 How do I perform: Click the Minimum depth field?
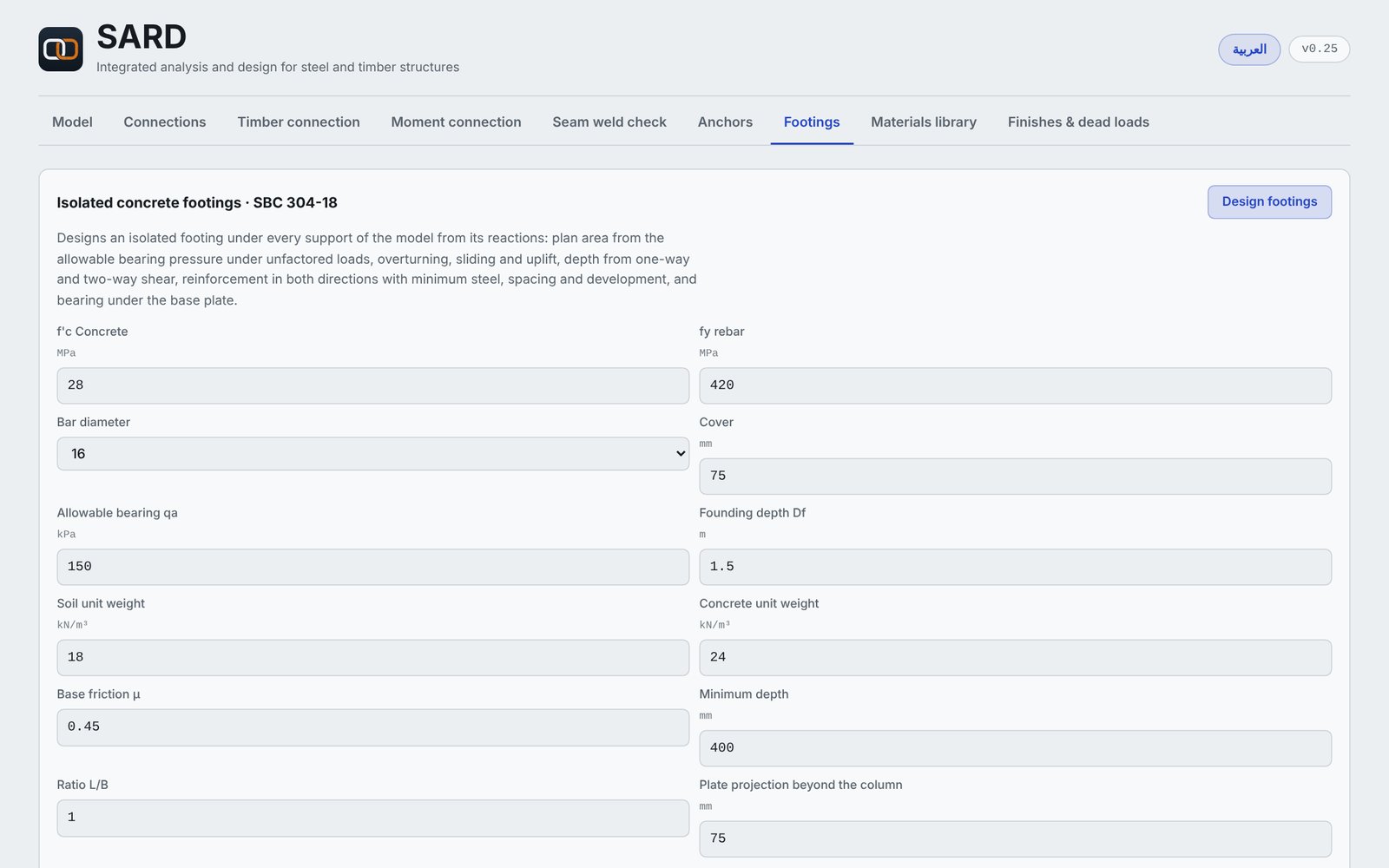coord(1015,748)
